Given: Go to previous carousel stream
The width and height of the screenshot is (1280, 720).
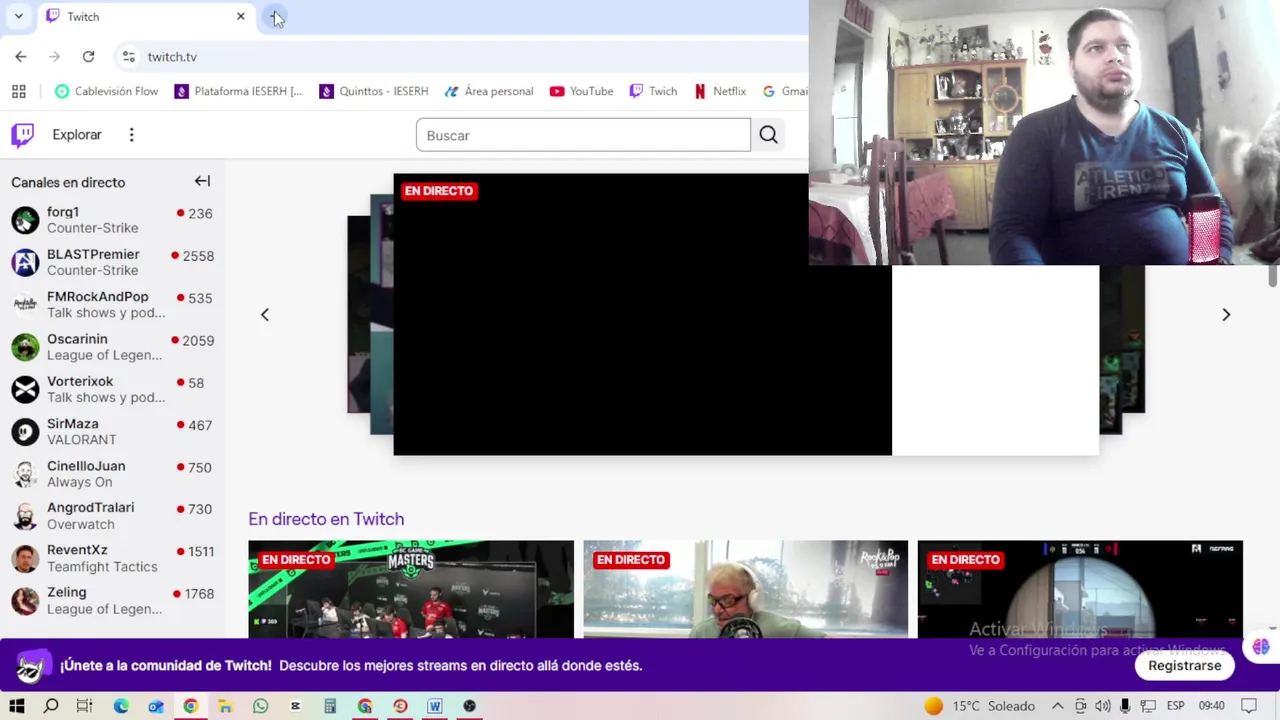Looking at the screenshot, I should tap(265, 315).
